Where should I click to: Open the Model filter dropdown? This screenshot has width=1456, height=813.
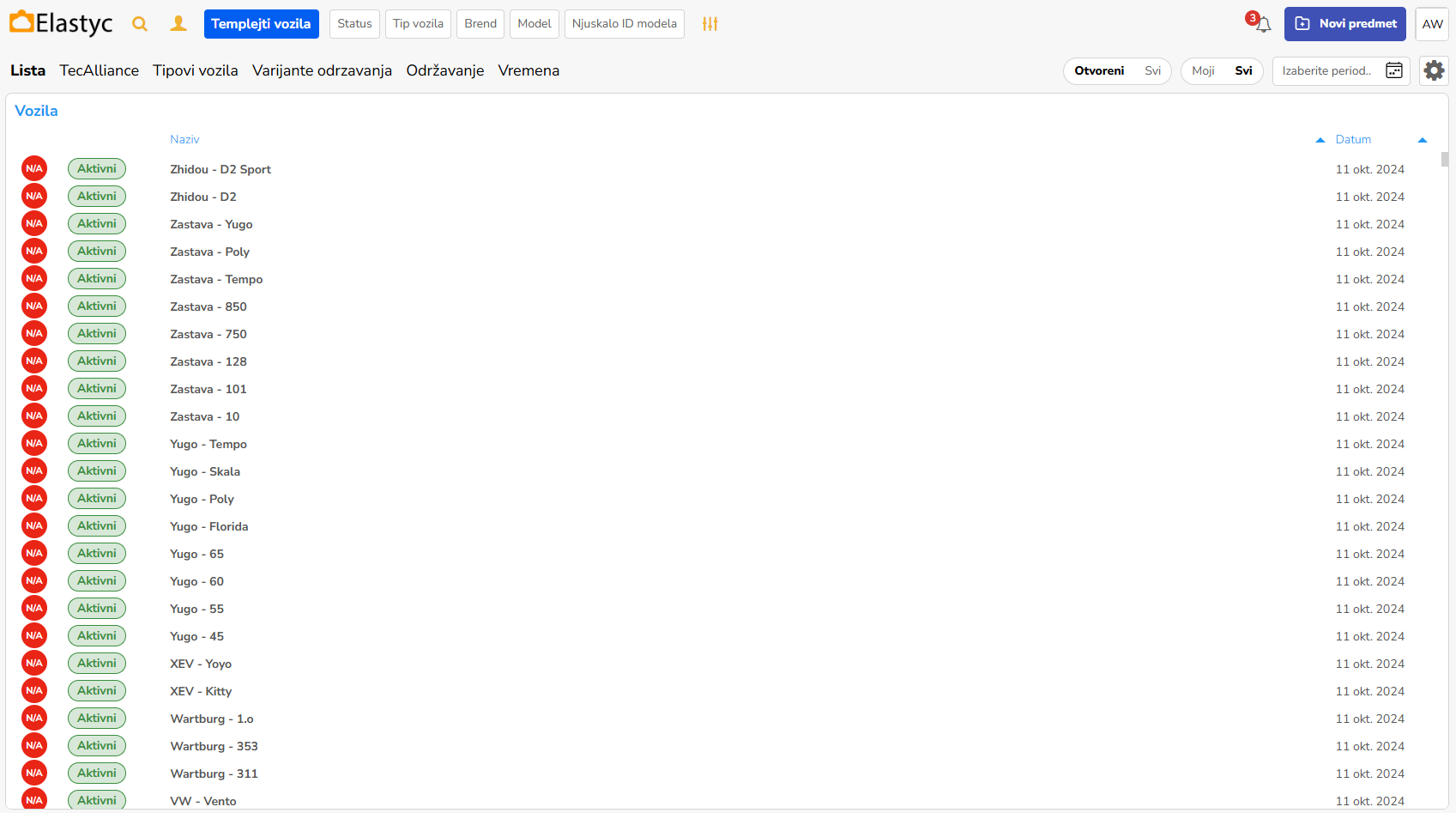tap(535, 24)
